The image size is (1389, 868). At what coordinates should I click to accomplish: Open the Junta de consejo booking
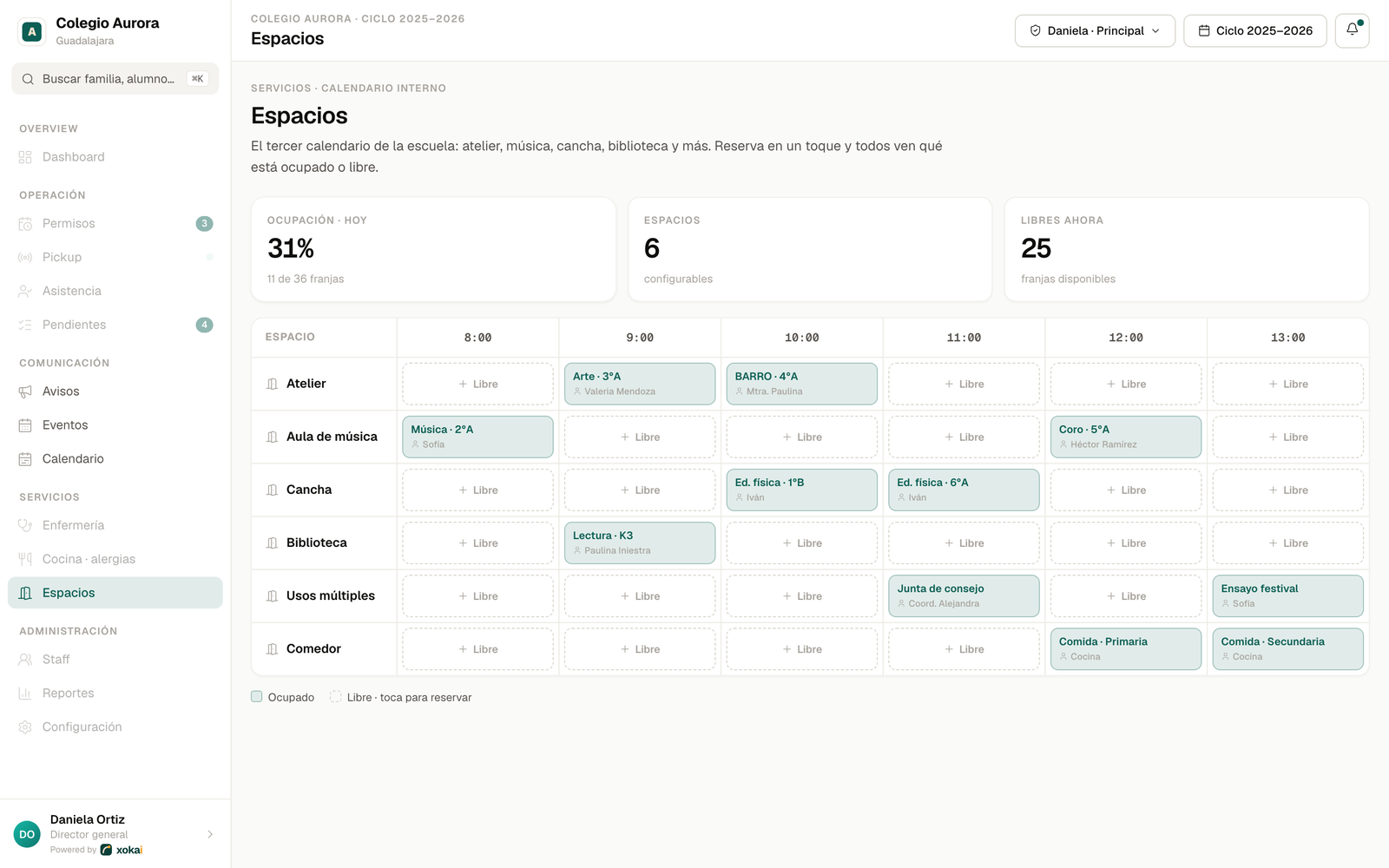pos(964,595)
